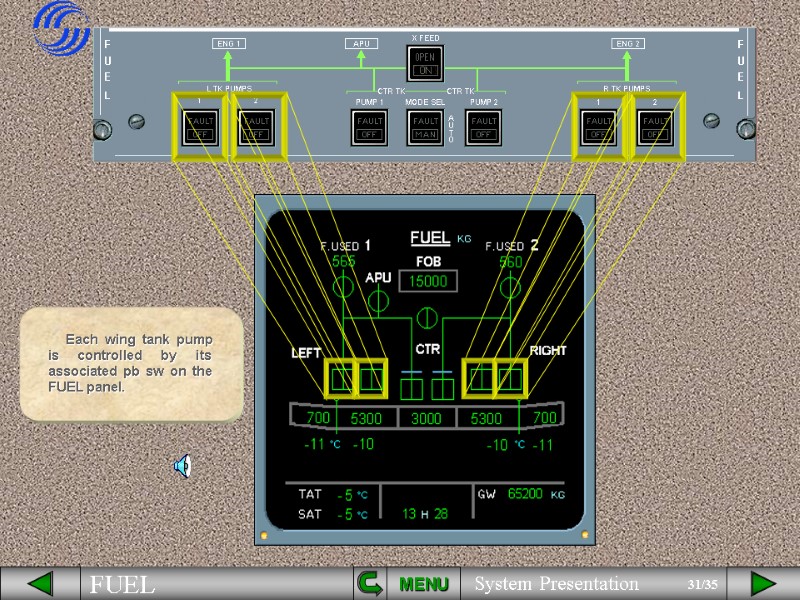
Task: Click the wing tank pump description note
Action: click(131, 363)
